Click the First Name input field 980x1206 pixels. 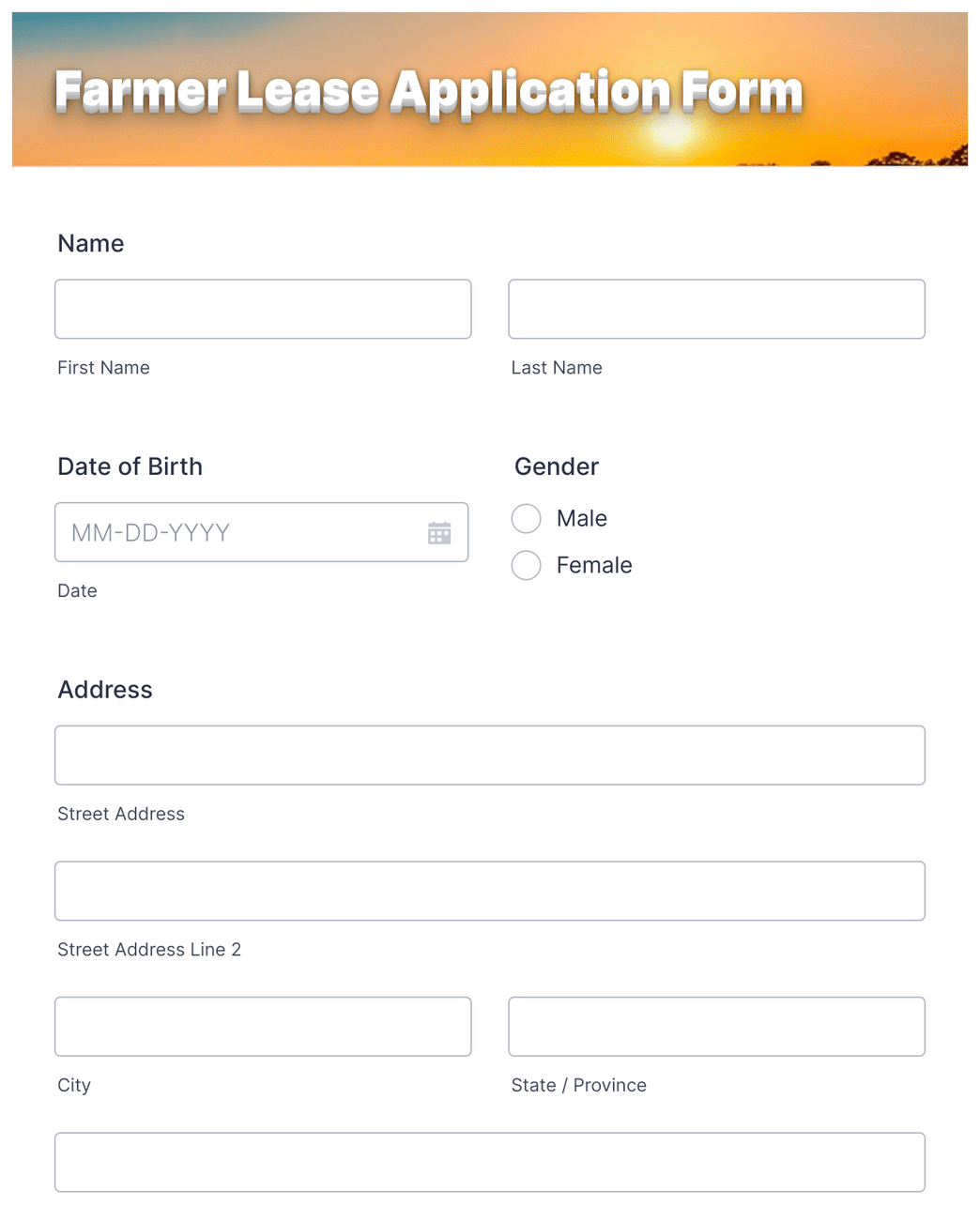(263, 309)
